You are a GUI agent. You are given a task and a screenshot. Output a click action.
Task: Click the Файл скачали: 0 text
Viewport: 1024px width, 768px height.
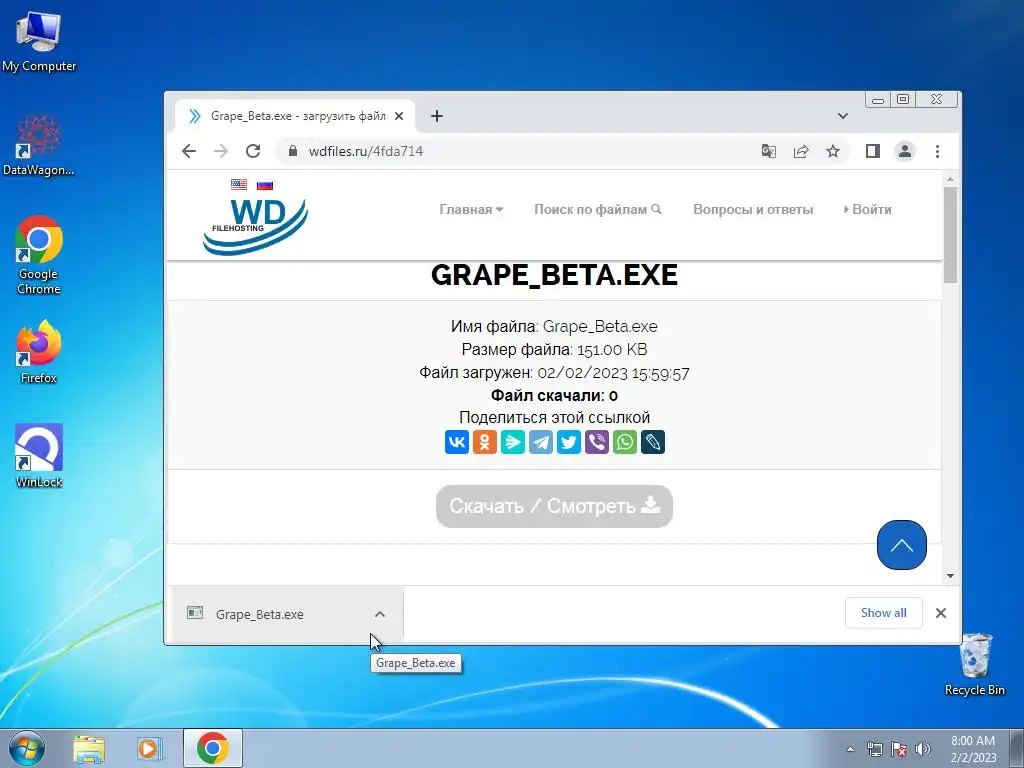pyautogui.click(x=554, y=396)
